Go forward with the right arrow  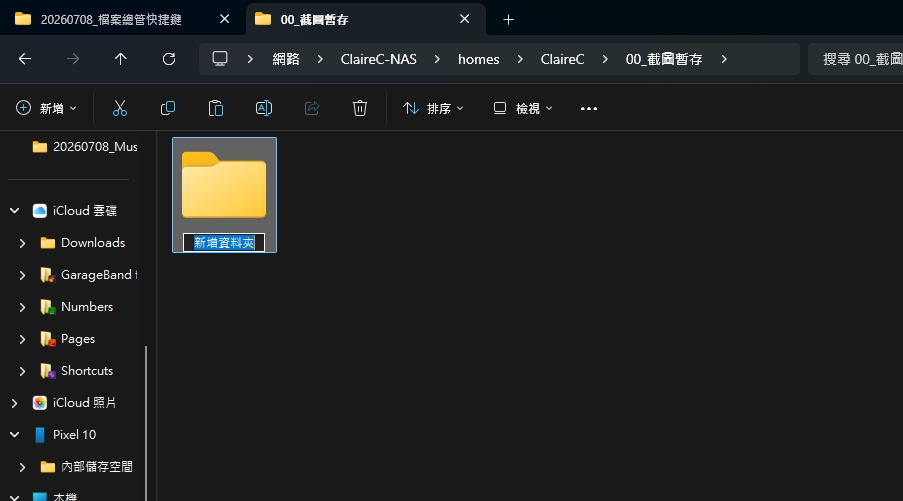pyautogui.click(x=73, y=59)
